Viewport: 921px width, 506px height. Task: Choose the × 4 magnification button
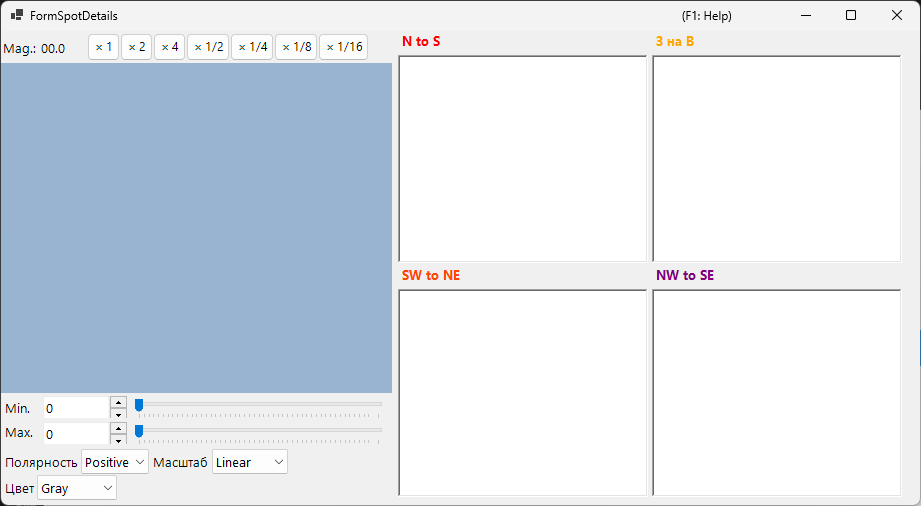tap(169, 47)
